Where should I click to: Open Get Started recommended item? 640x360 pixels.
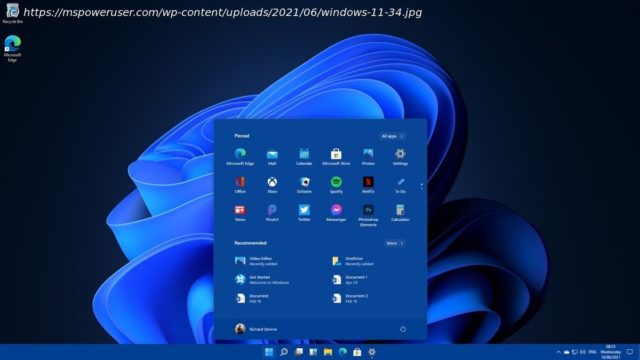(262, 280)
